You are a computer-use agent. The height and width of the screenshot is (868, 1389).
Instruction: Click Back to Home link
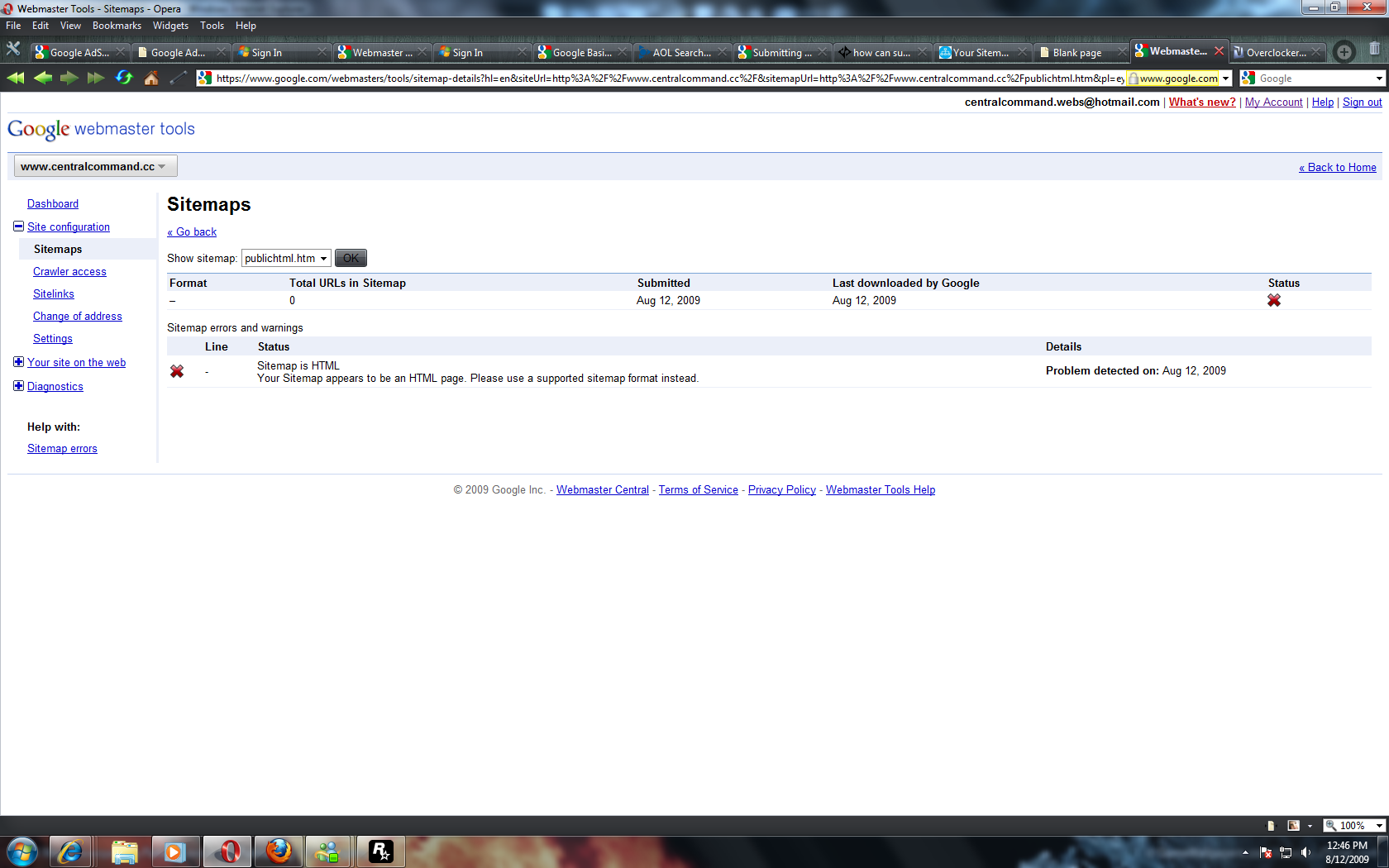point(1338,167)
